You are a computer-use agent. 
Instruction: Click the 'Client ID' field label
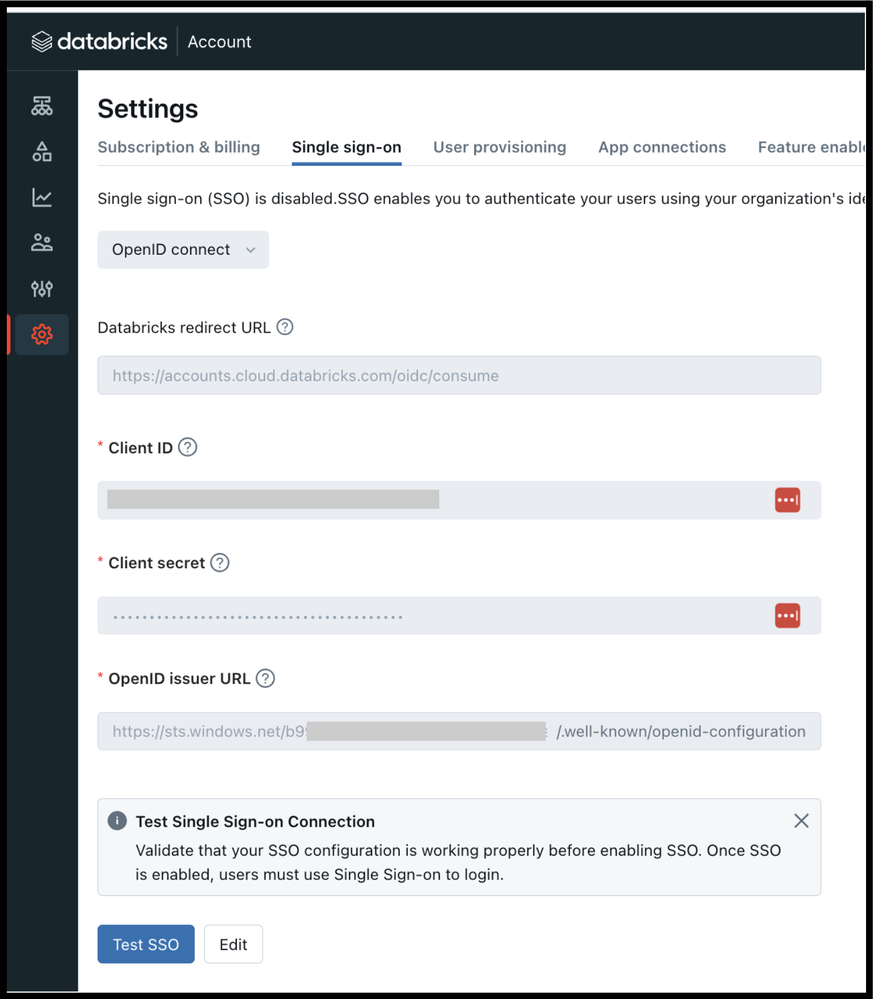tap(140, 448)
